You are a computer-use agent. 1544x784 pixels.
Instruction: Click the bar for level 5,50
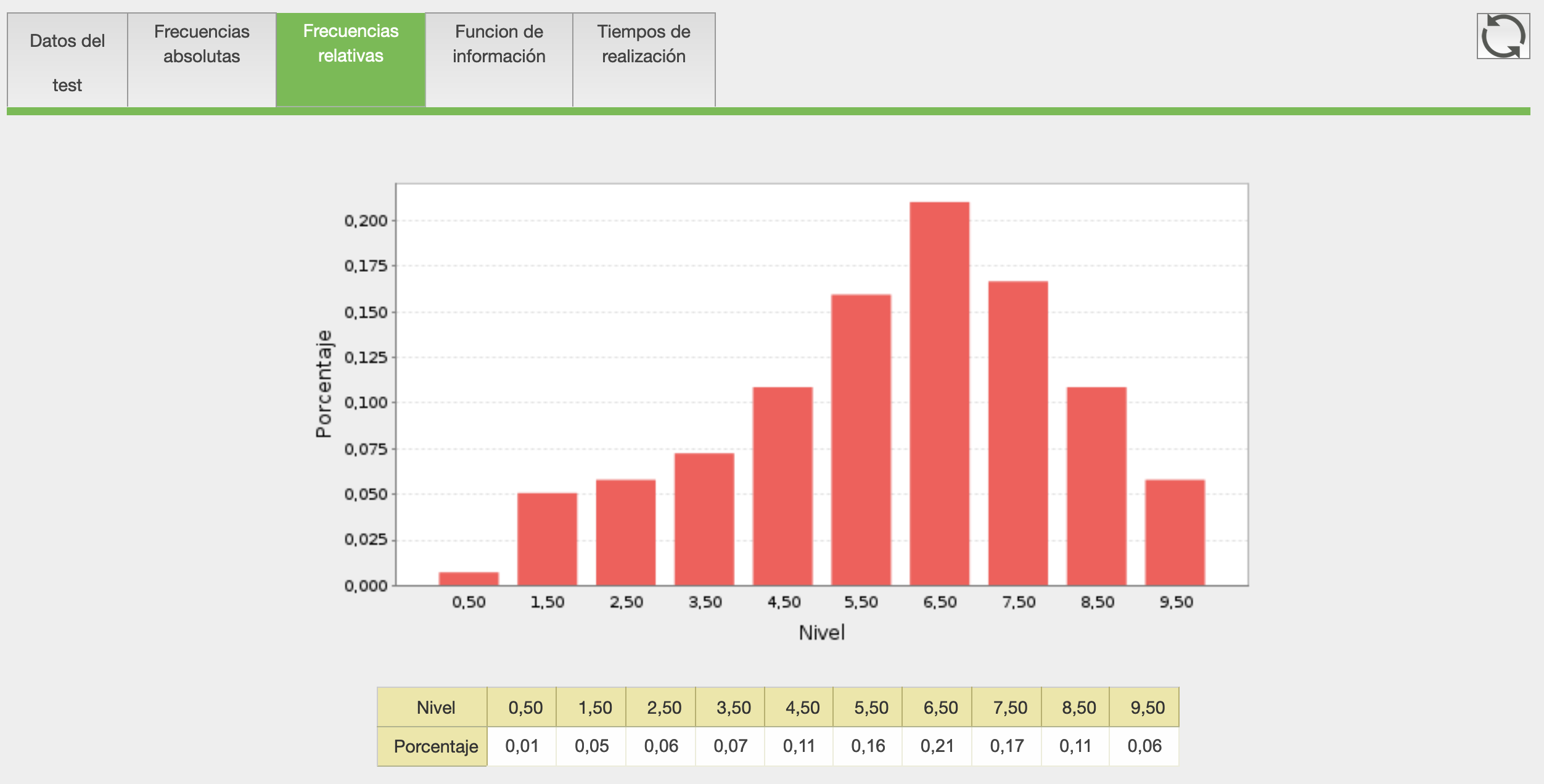861,440
